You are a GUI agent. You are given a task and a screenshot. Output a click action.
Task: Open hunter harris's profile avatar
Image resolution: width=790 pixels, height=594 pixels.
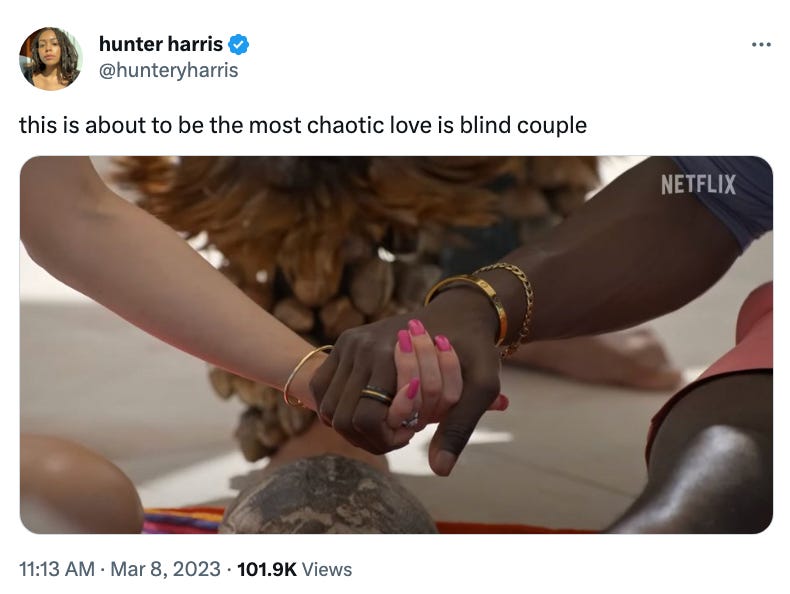coord(50,58)
